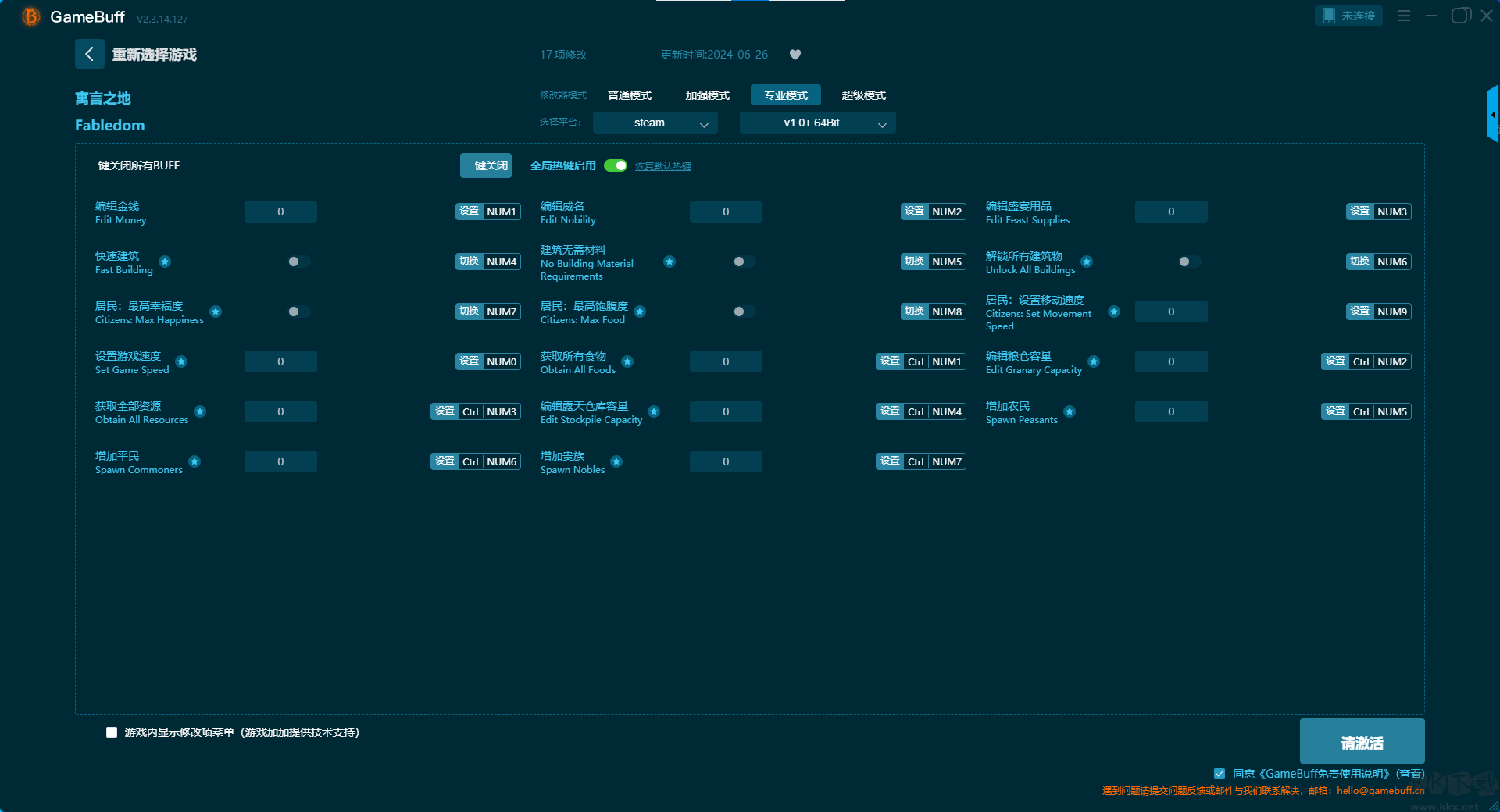Click the GameBuff logo icon
The image size is (1500, 812).
coord(30,16)
